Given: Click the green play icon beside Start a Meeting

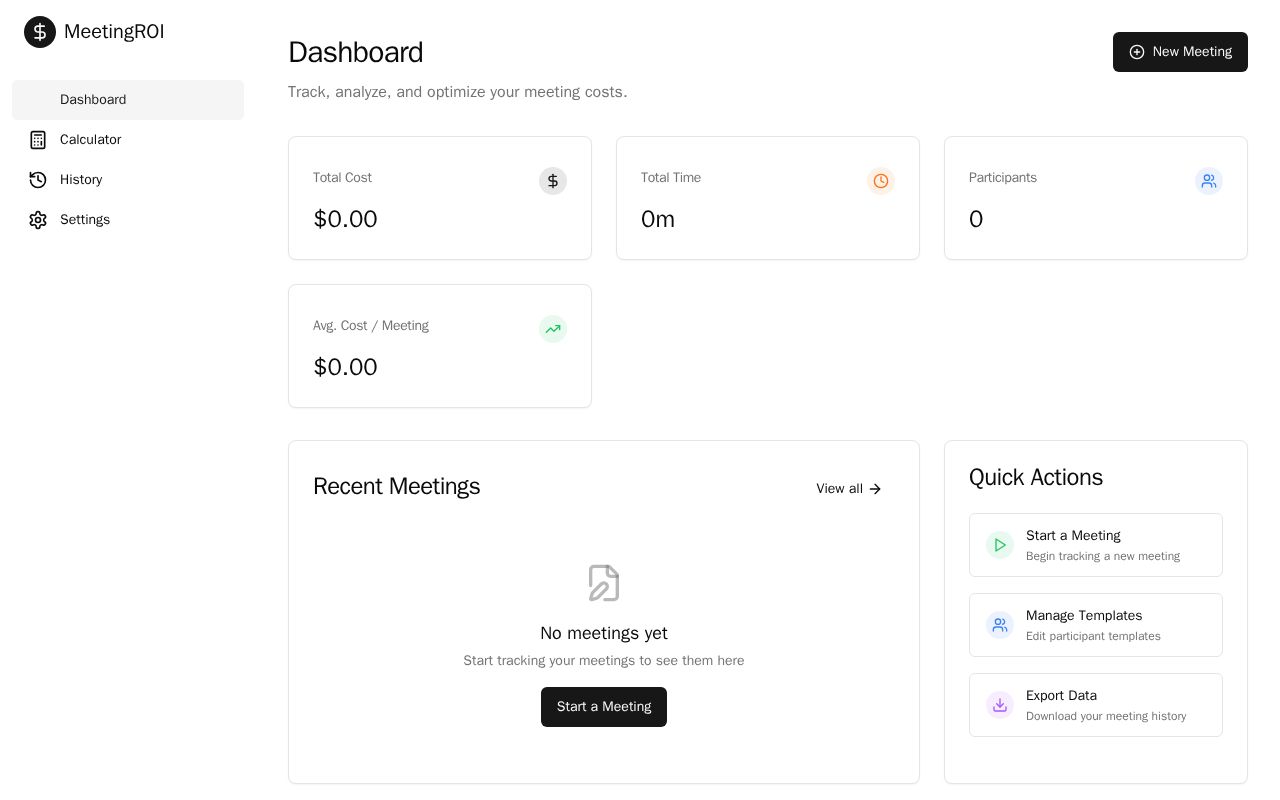Looking at the screenshot, I should click(1000, 545).
